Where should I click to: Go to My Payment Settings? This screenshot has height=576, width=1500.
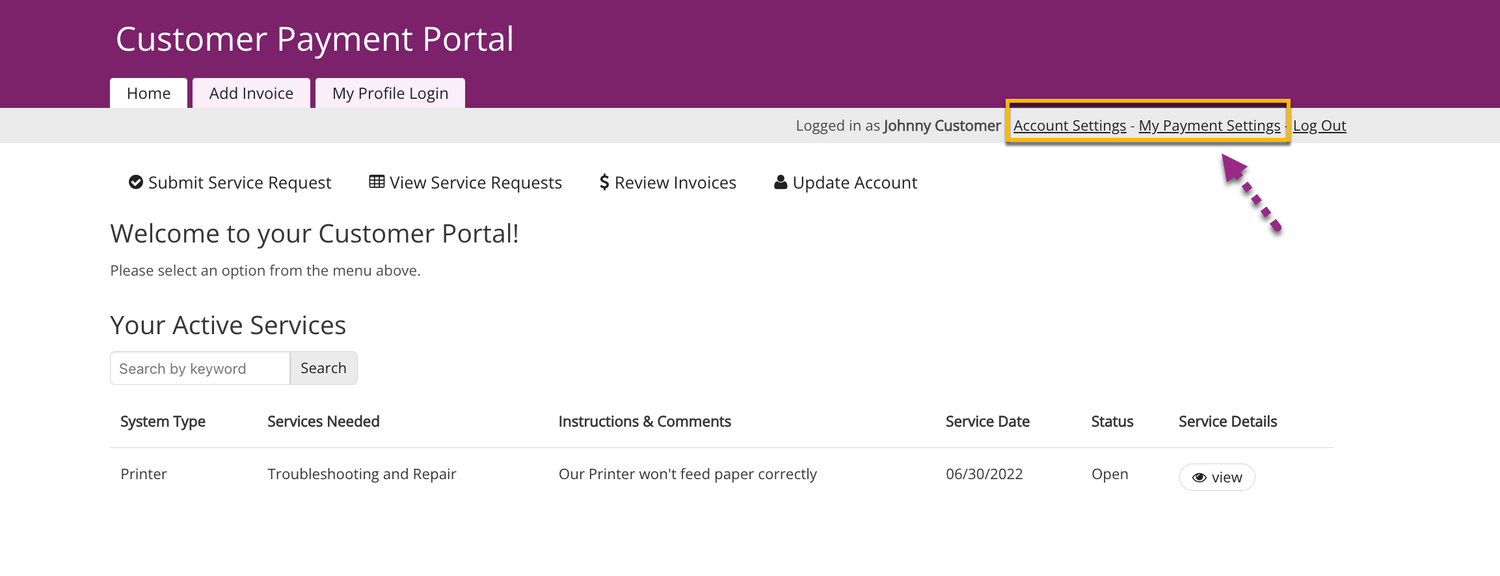tap(1209, 126)
